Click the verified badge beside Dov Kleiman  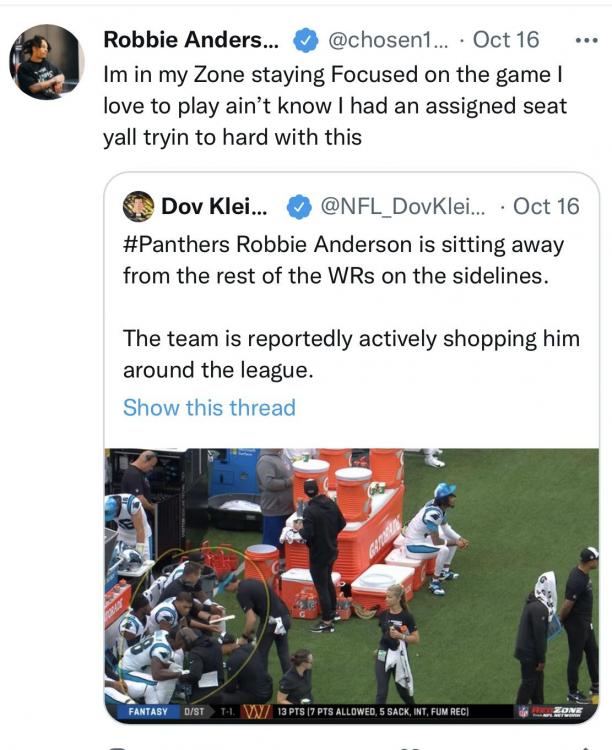pyautogui.click(x=298, y=207)
